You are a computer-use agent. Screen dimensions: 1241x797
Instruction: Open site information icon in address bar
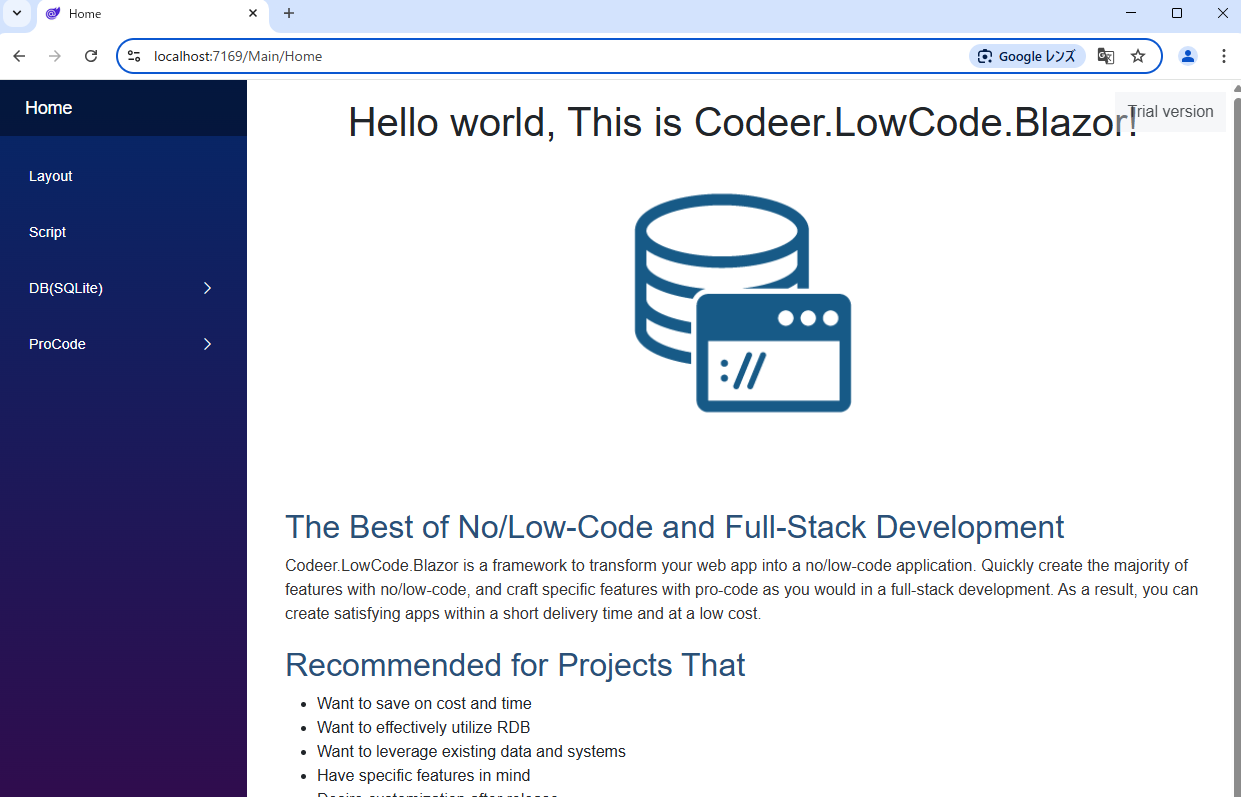(134, 56)
